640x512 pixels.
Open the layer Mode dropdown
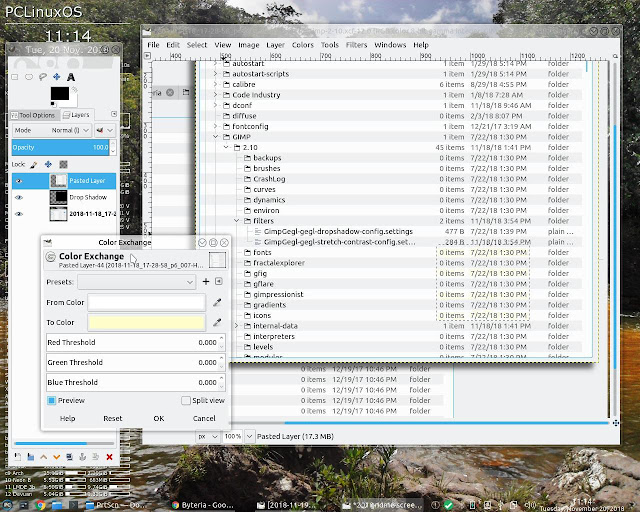click(x=51, y=130)
